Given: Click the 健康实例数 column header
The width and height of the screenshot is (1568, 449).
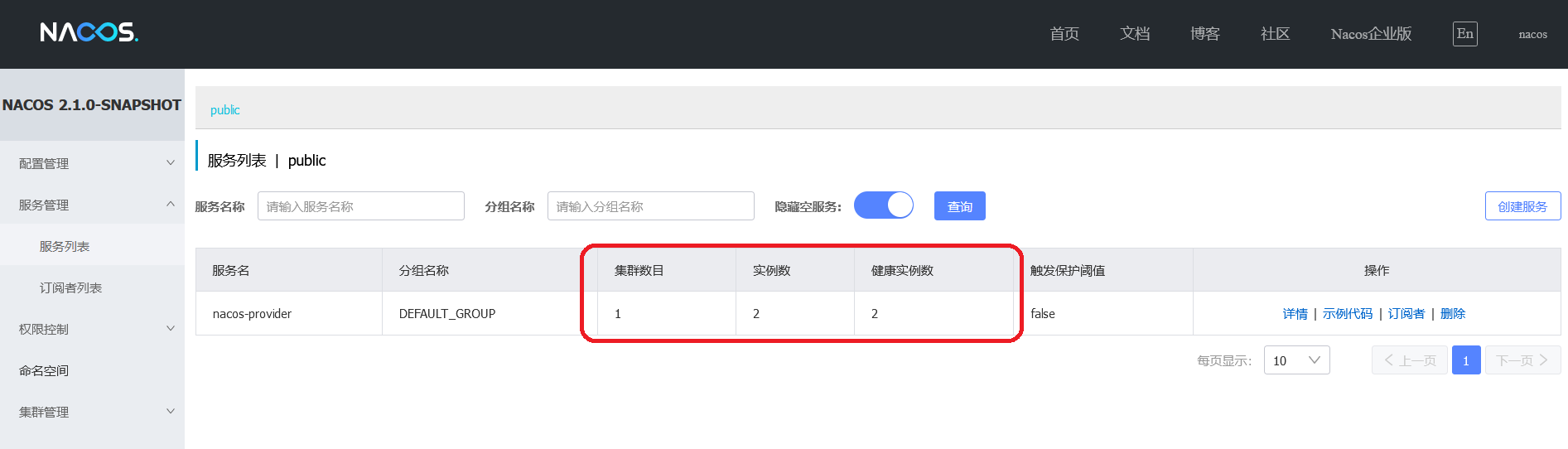Looking at the screenshot, I should tap(934, 270).
